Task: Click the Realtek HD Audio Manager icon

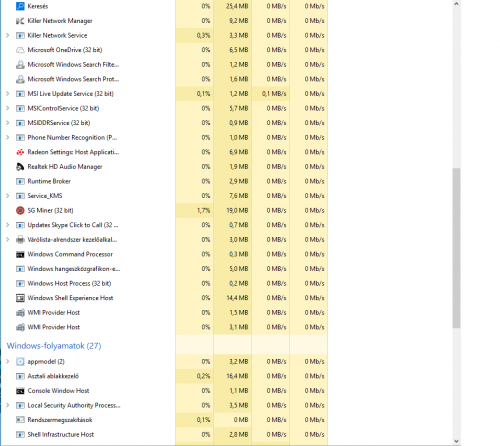Action: (20, 167)
